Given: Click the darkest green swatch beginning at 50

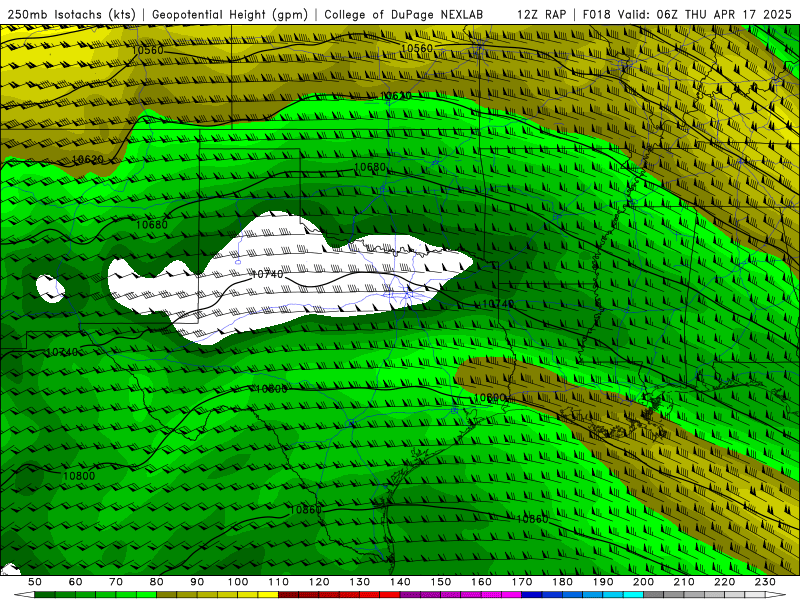Looking at the screenshot, I should click(x=44, y=594).
